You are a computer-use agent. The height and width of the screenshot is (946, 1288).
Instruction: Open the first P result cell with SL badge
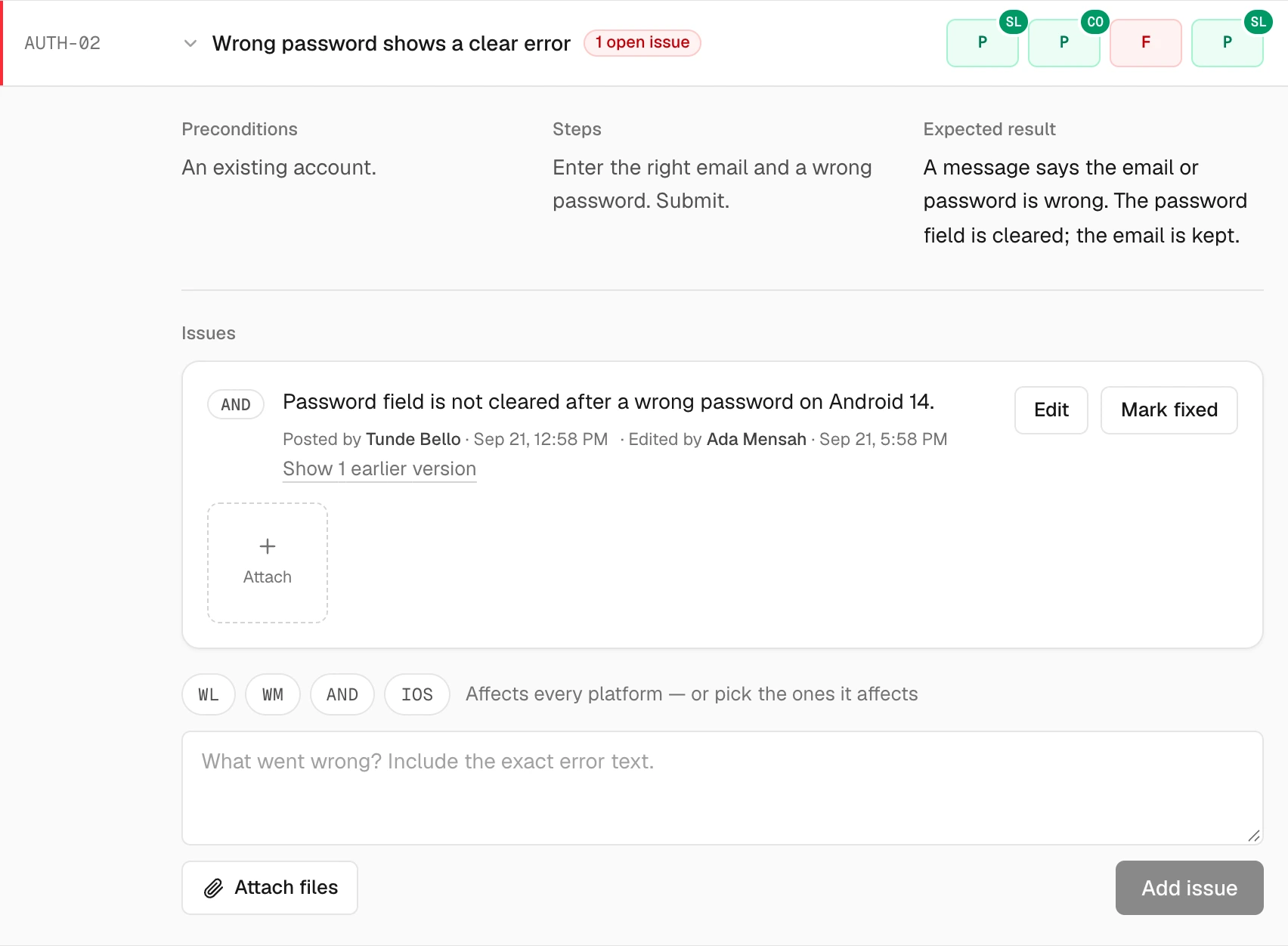click(x=983, y=43)
